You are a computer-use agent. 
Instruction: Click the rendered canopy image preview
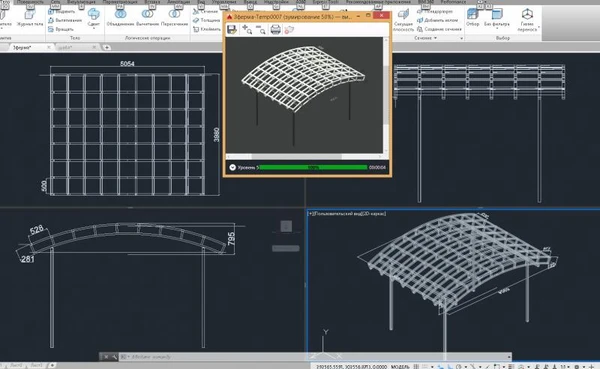tap(304, 95)
